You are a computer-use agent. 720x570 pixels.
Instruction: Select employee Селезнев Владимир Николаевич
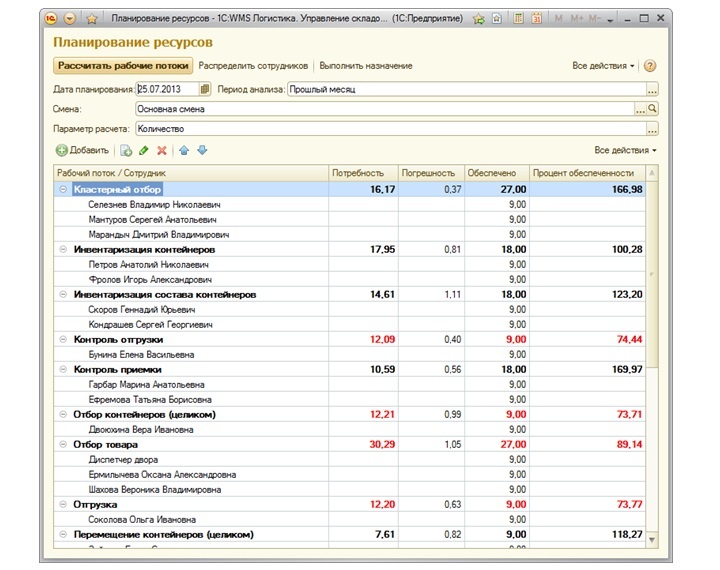click(x=154, y=204)
